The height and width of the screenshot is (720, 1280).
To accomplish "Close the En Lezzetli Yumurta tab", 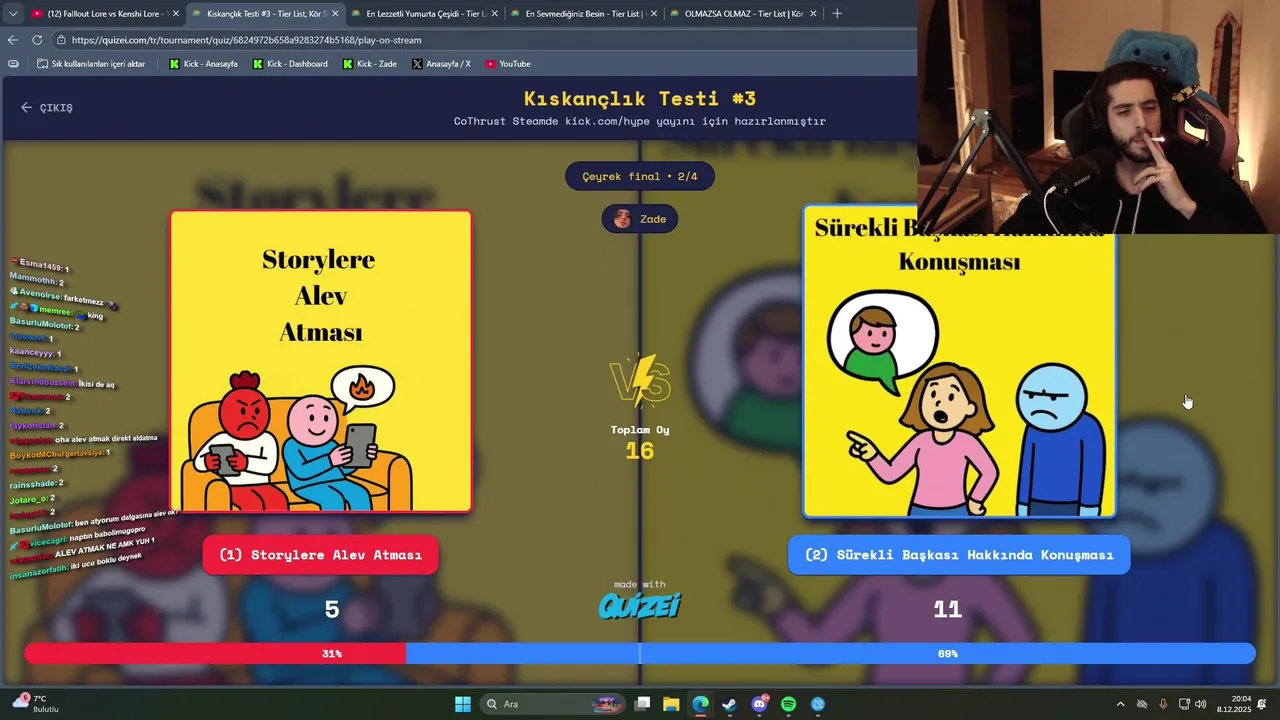I will click(495, 13).
